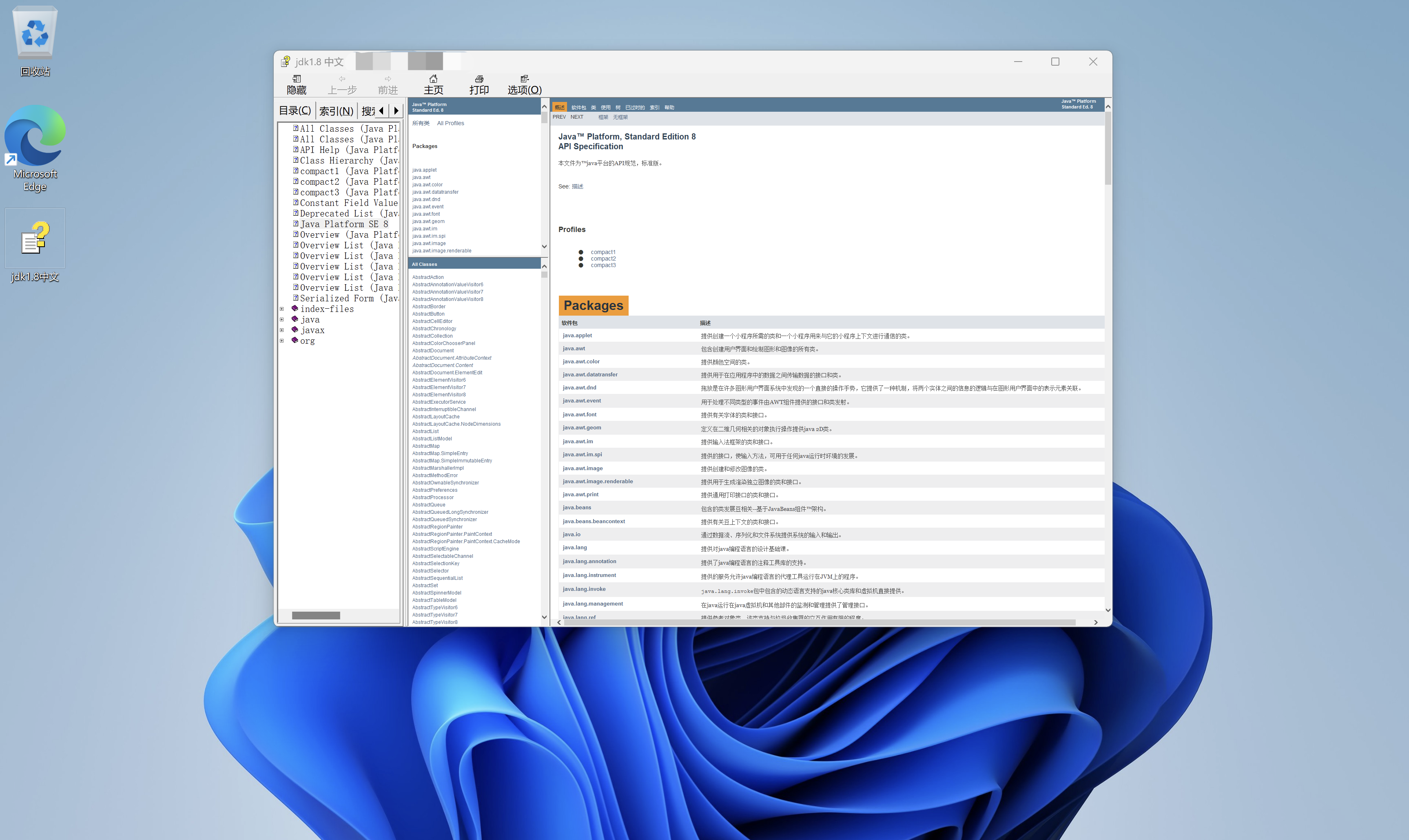
Task: Click book icon of javax folder
Action: [x=295, y=329]
